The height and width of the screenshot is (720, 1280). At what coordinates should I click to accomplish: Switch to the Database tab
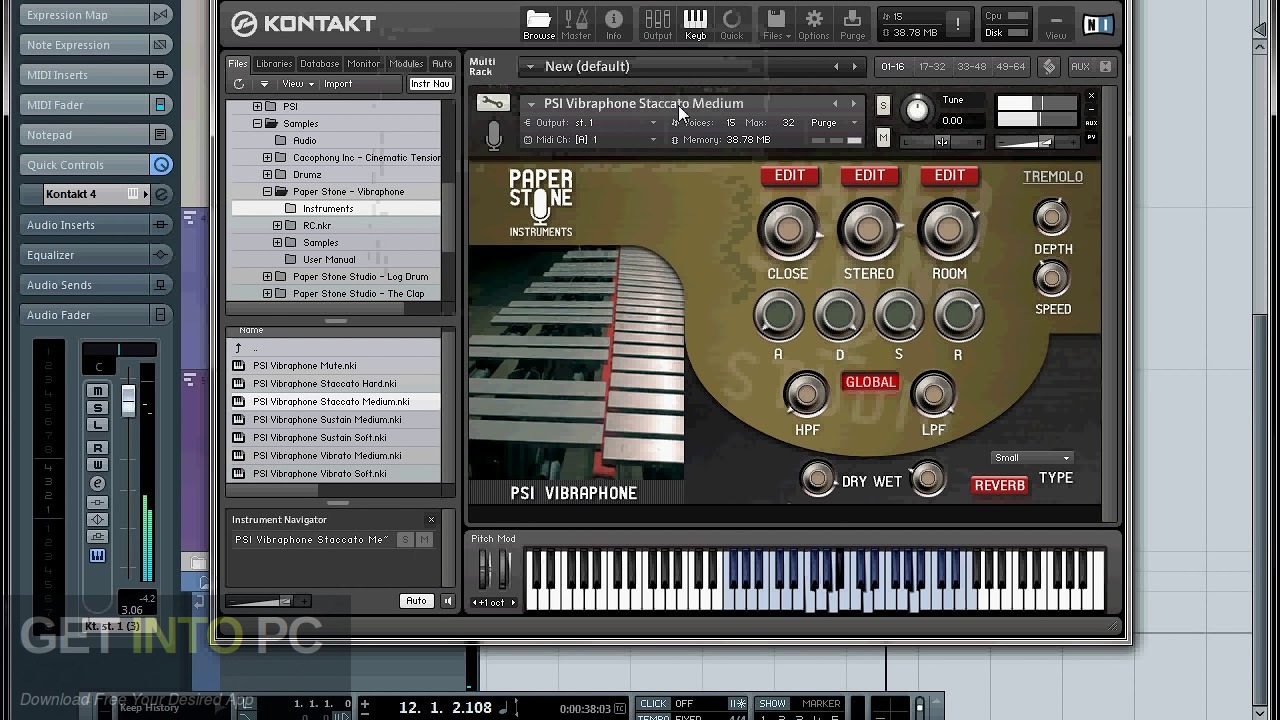pos(319,64)
